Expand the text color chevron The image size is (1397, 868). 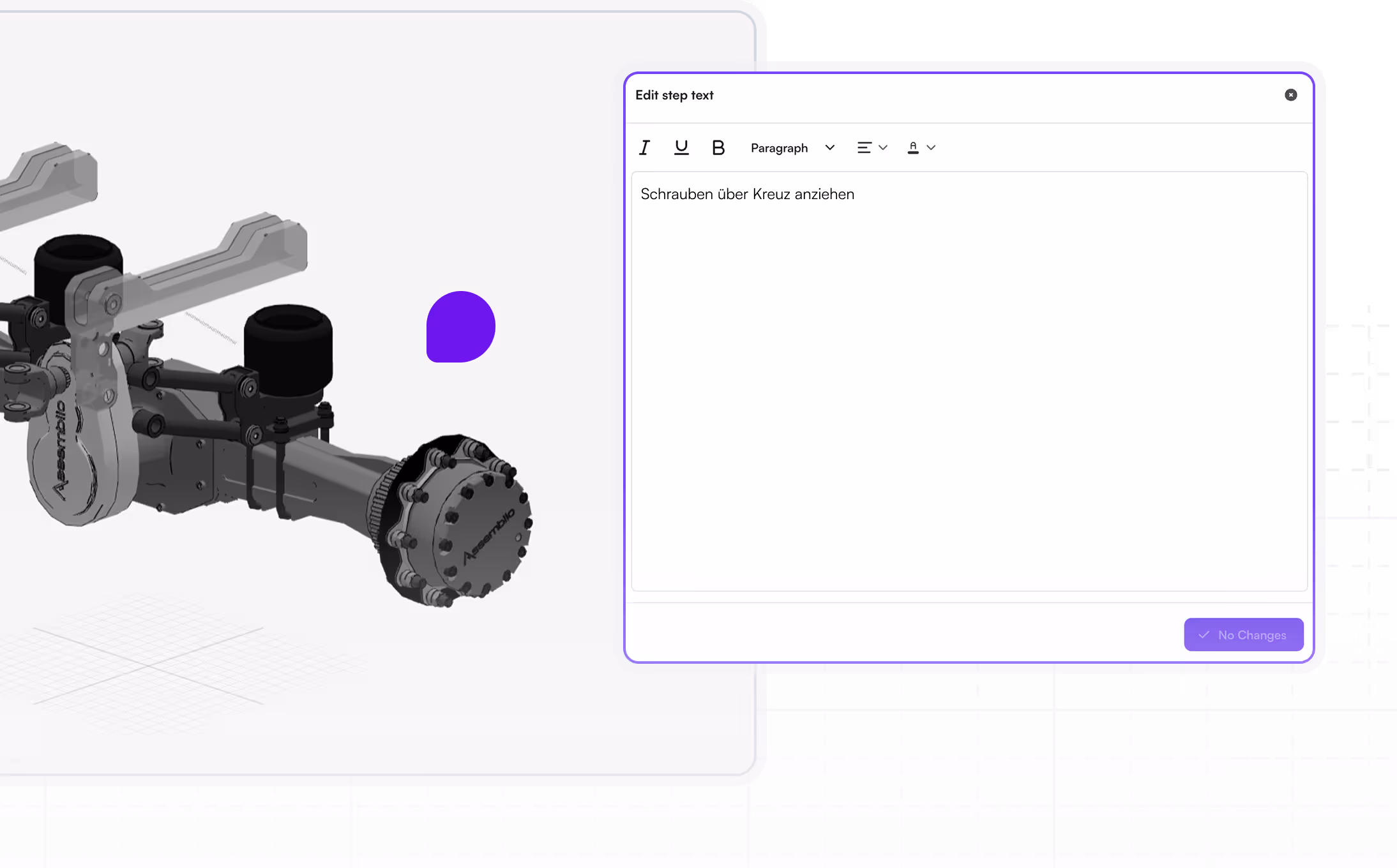[931, 147]
